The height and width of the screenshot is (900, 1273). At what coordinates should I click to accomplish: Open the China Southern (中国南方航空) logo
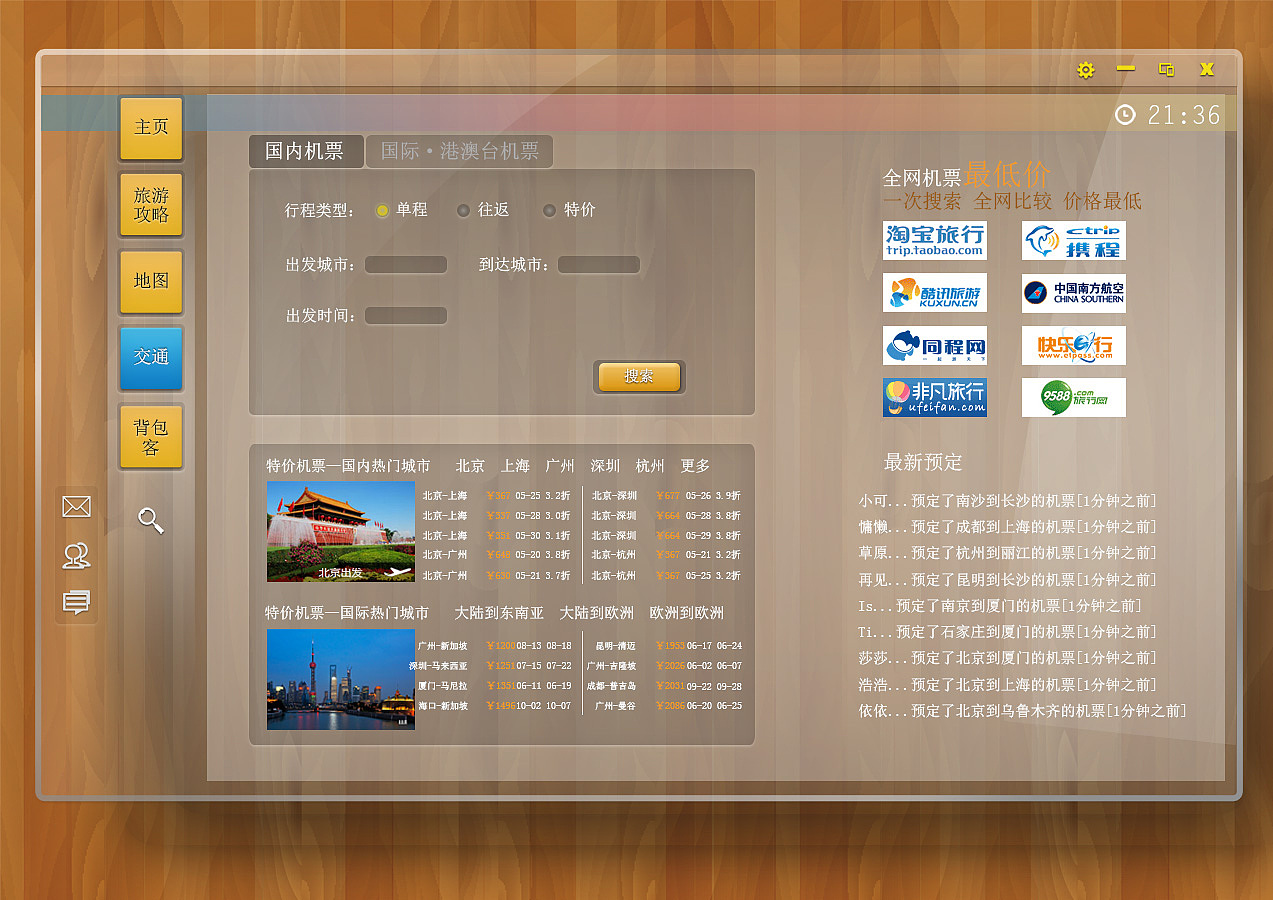[1073, 293]
